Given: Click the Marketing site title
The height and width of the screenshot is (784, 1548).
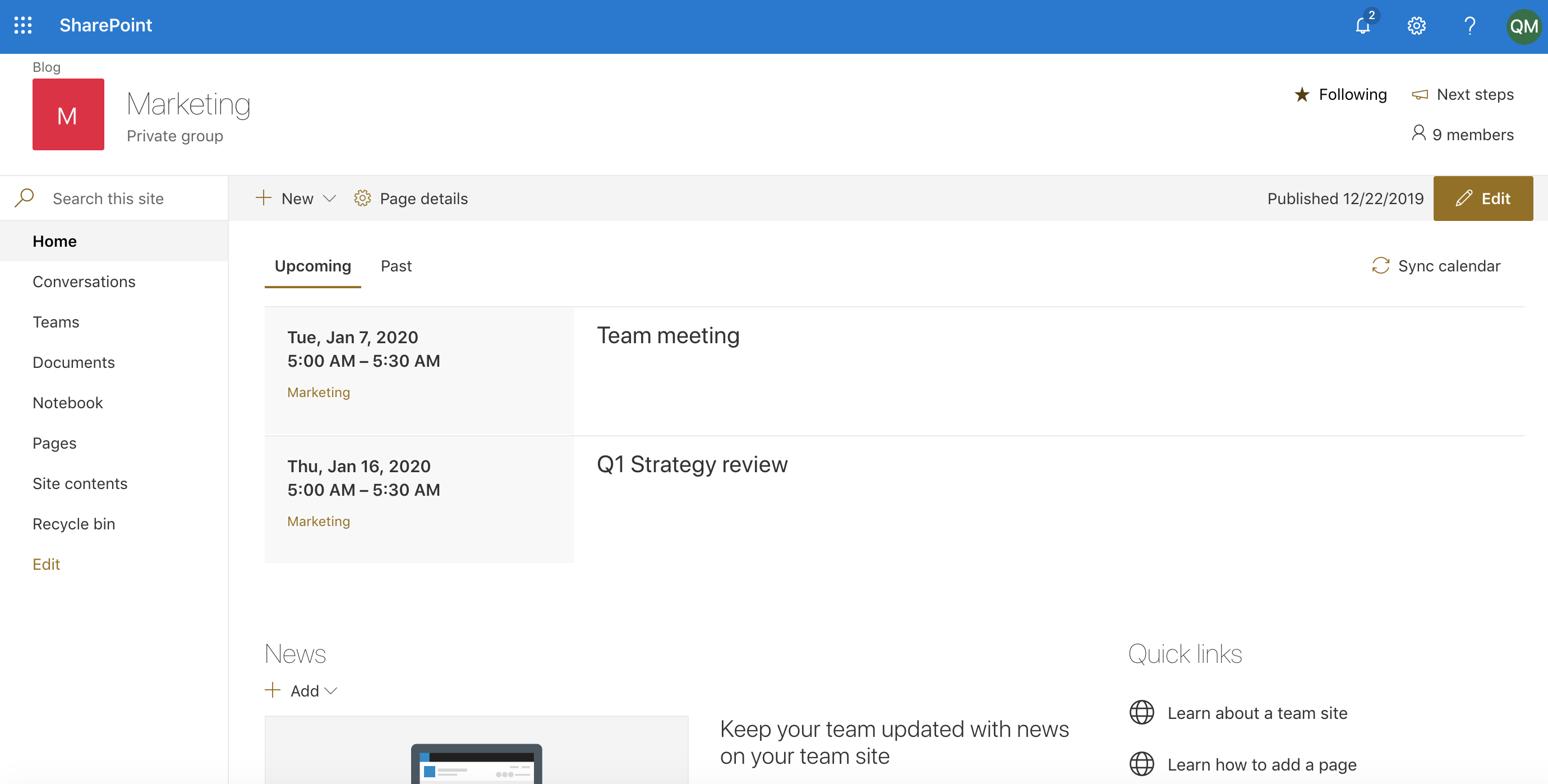Looking at the screenshot, I should pyautogui.click(x=188, y=103).
